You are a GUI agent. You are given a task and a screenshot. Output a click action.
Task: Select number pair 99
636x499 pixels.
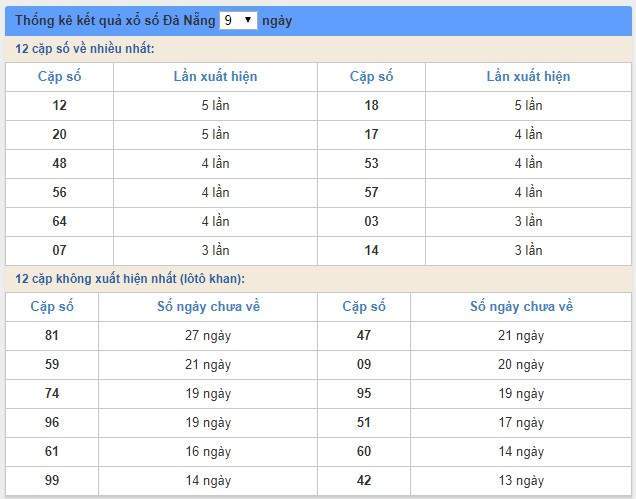click(x=52, y=480)
